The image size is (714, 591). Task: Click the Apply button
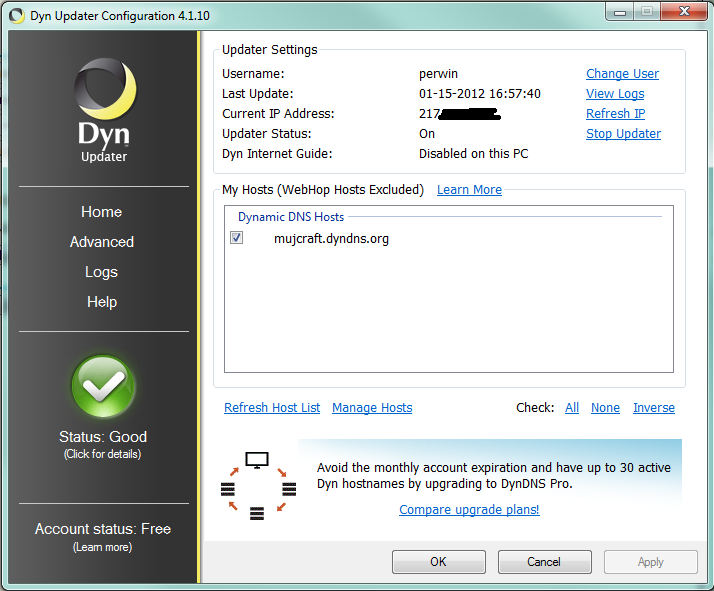[x=651, y=562]
